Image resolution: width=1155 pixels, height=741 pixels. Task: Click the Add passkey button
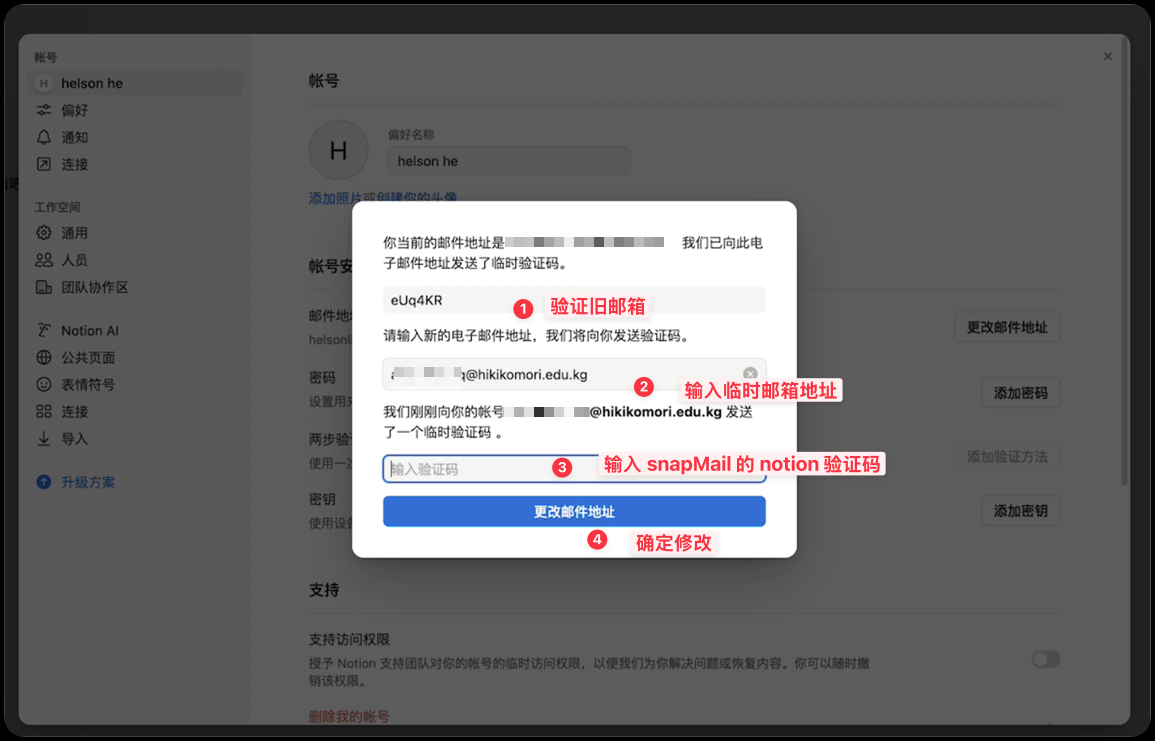click(x=1020, y=510)
